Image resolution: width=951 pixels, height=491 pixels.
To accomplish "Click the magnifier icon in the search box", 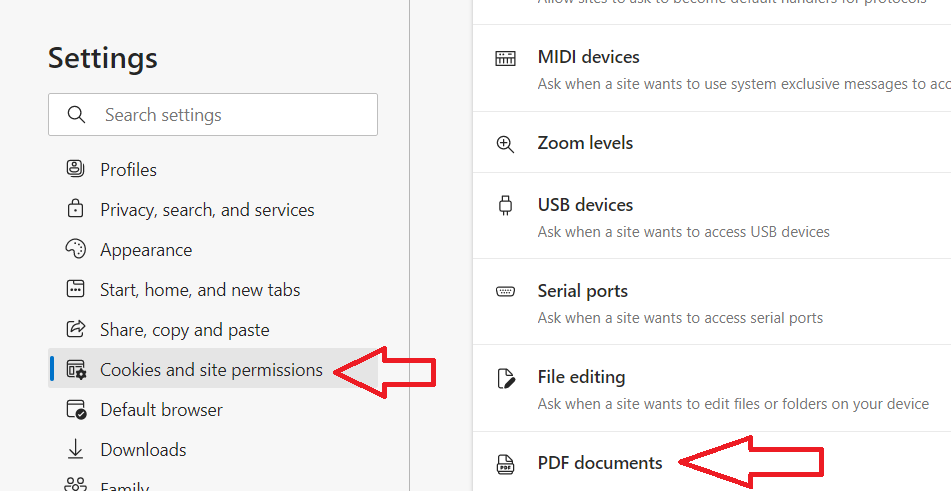I will (x=76, y=115).
